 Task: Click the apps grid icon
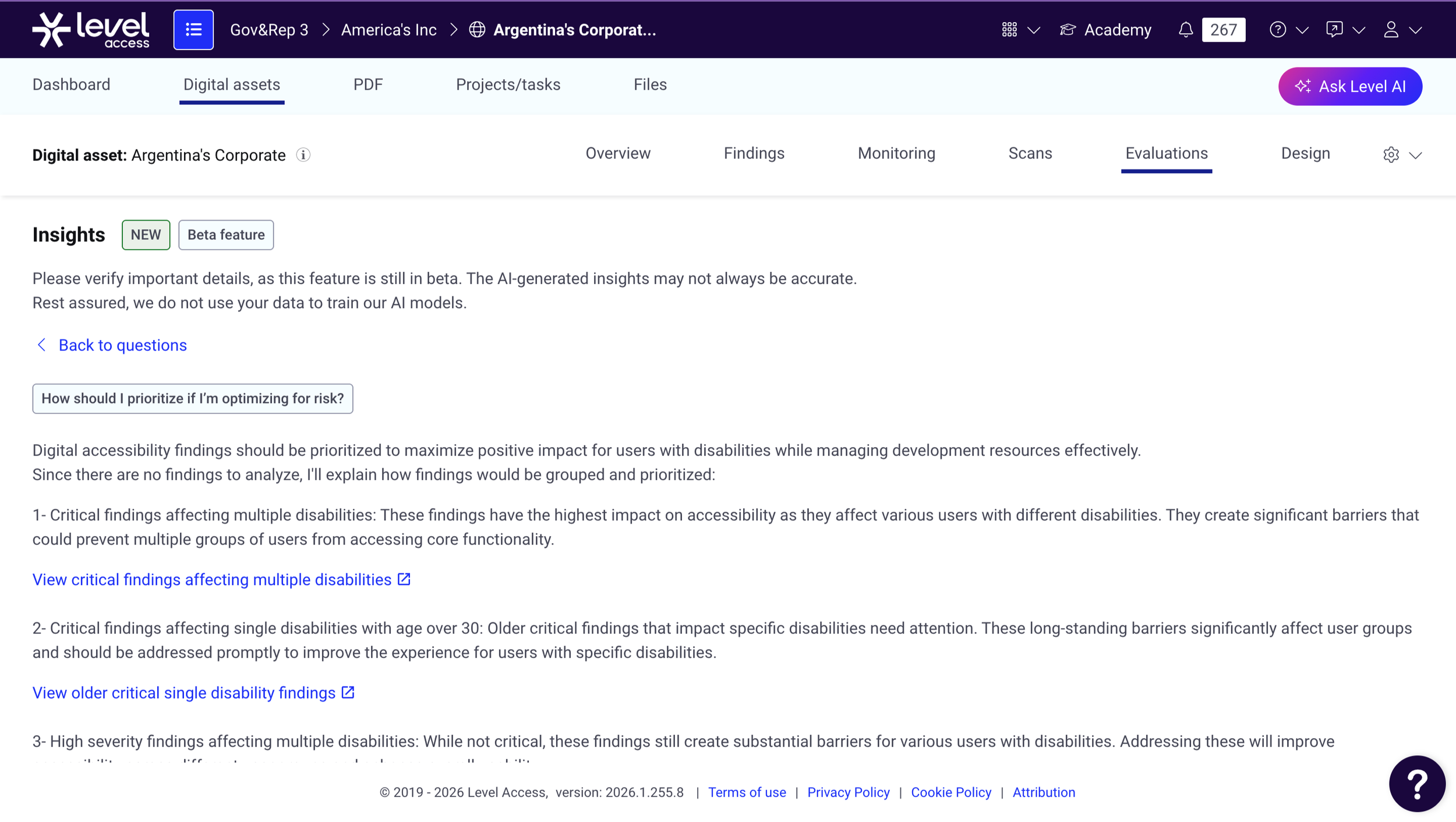1009,30
